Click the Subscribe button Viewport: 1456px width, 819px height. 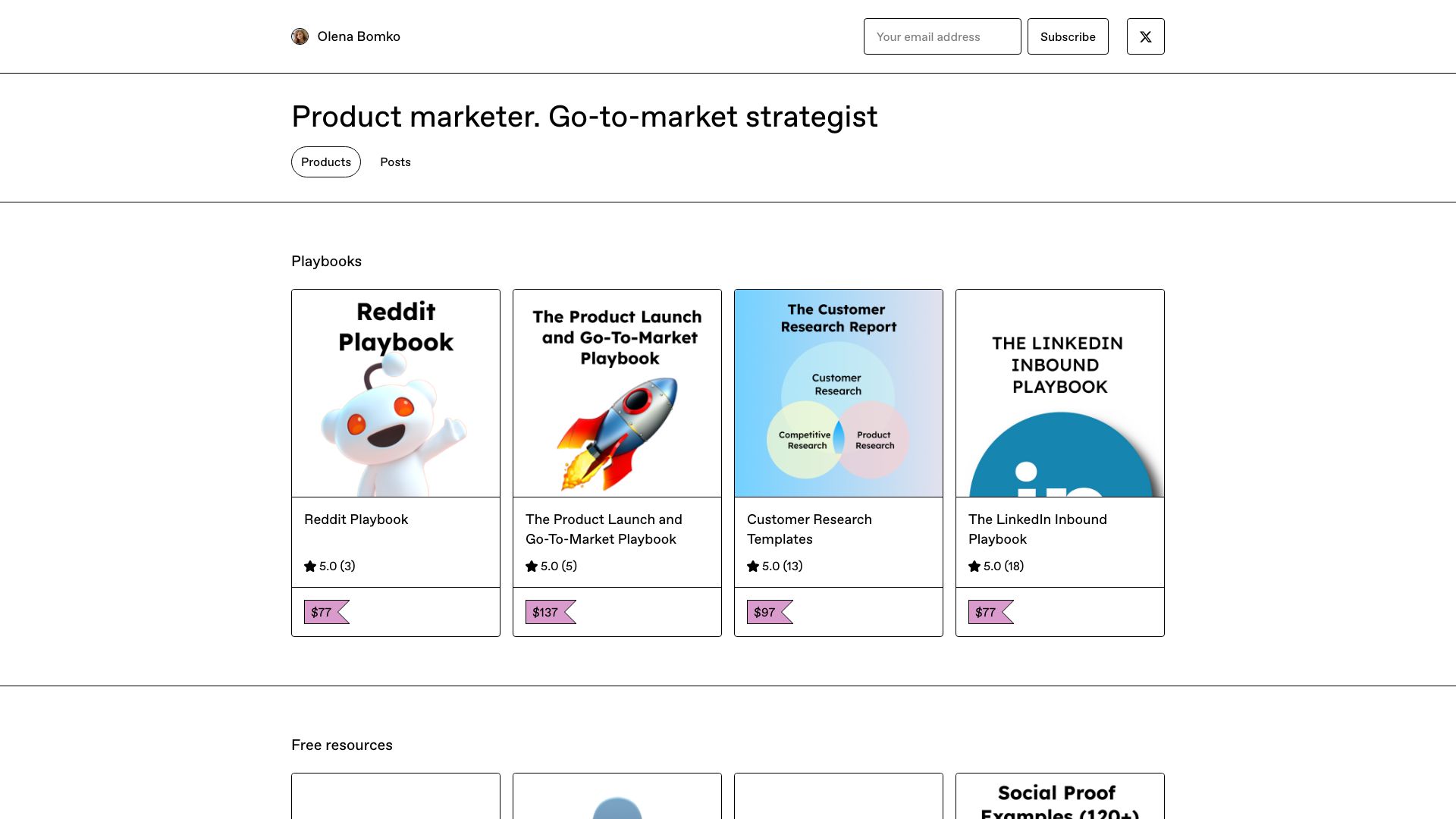tap(1068, 36)
